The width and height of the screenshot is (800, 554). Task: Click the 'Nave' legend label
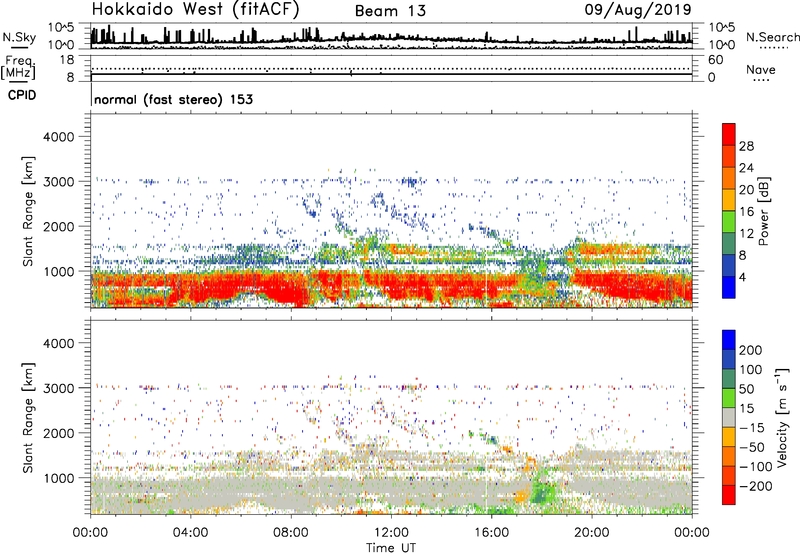760,69
